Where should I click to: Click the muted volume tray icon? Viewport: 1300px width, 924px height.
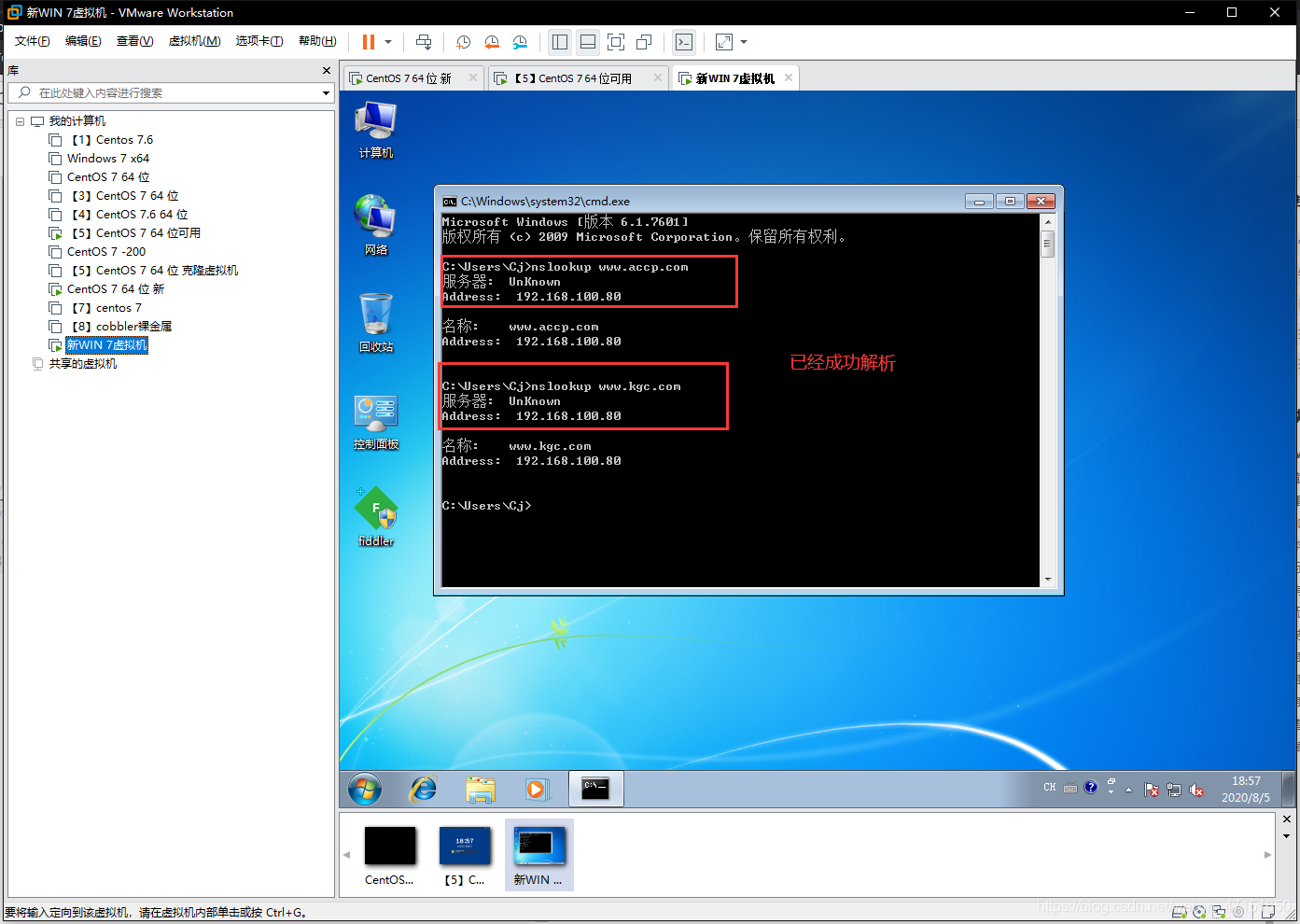pos(1196,790)
